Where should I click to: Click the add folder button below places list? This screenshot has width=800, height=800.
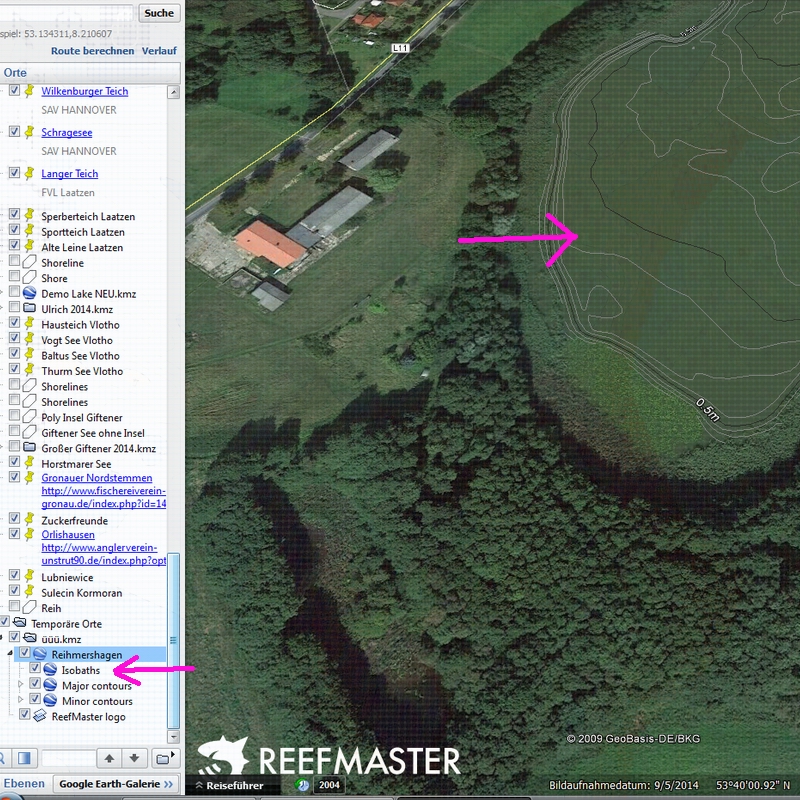point(163,758)
